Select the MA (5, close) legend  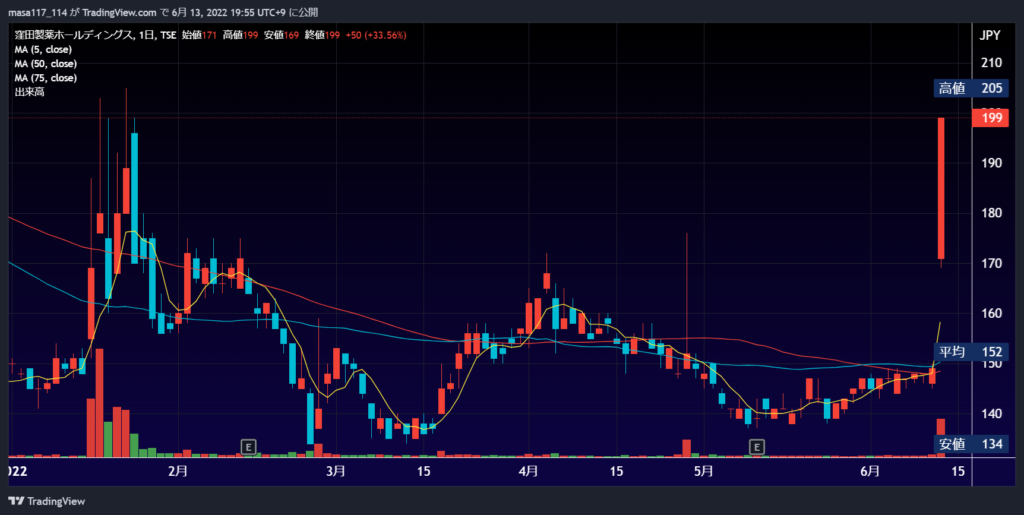click(x=43, y=50)
